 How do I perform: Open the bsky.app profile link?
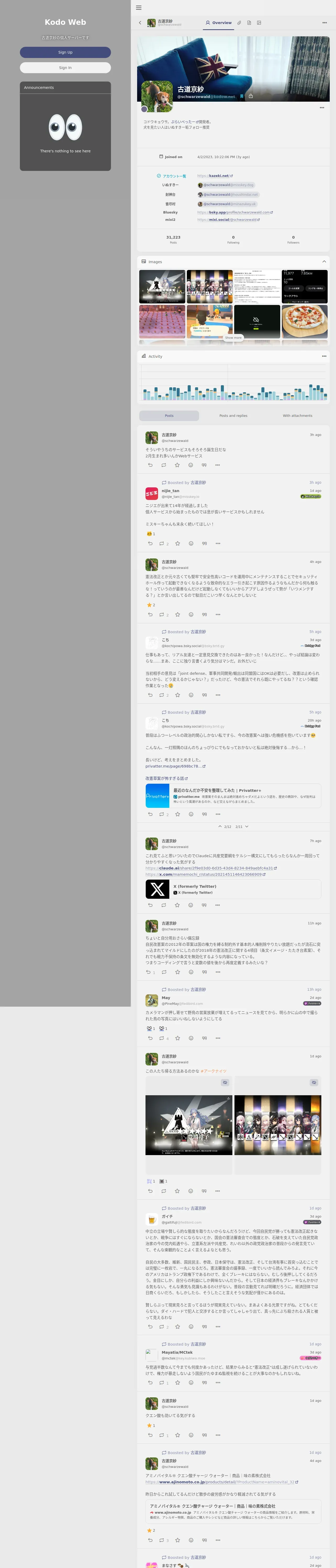click(235, 212)
